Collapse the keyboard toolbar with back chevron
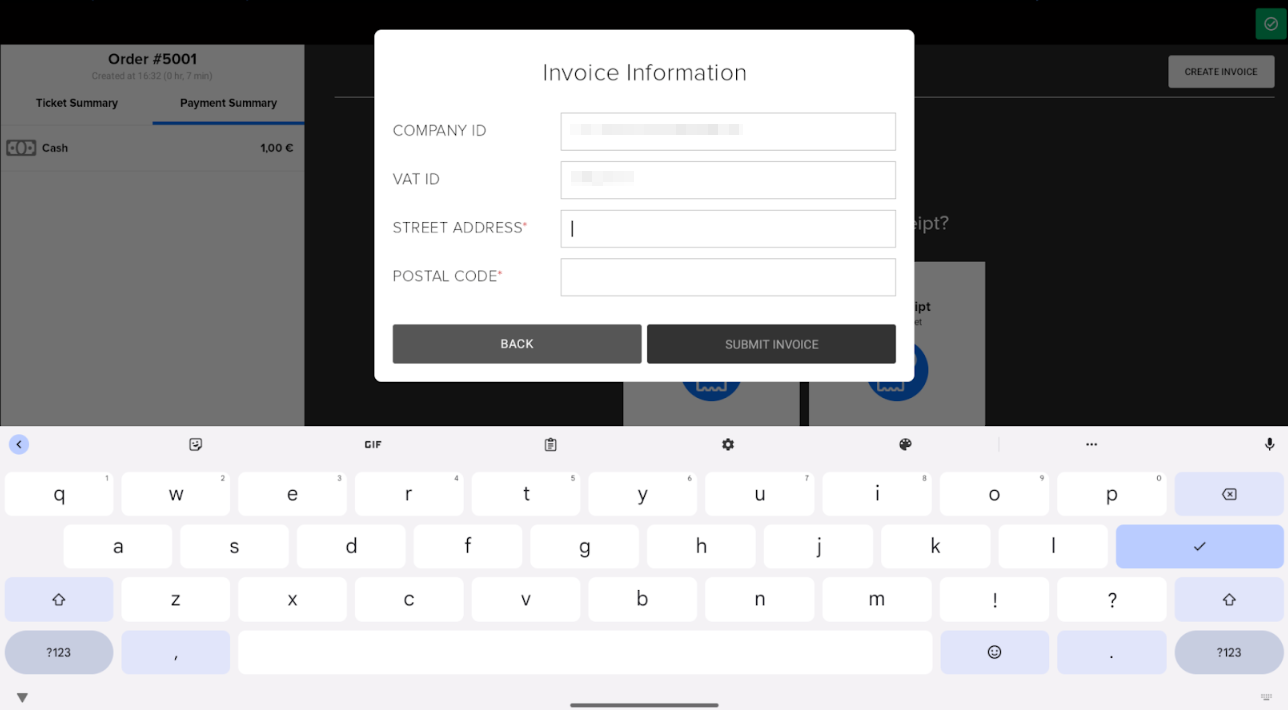The width and height of the screenshot is (1288, 710). coord(19,444)
